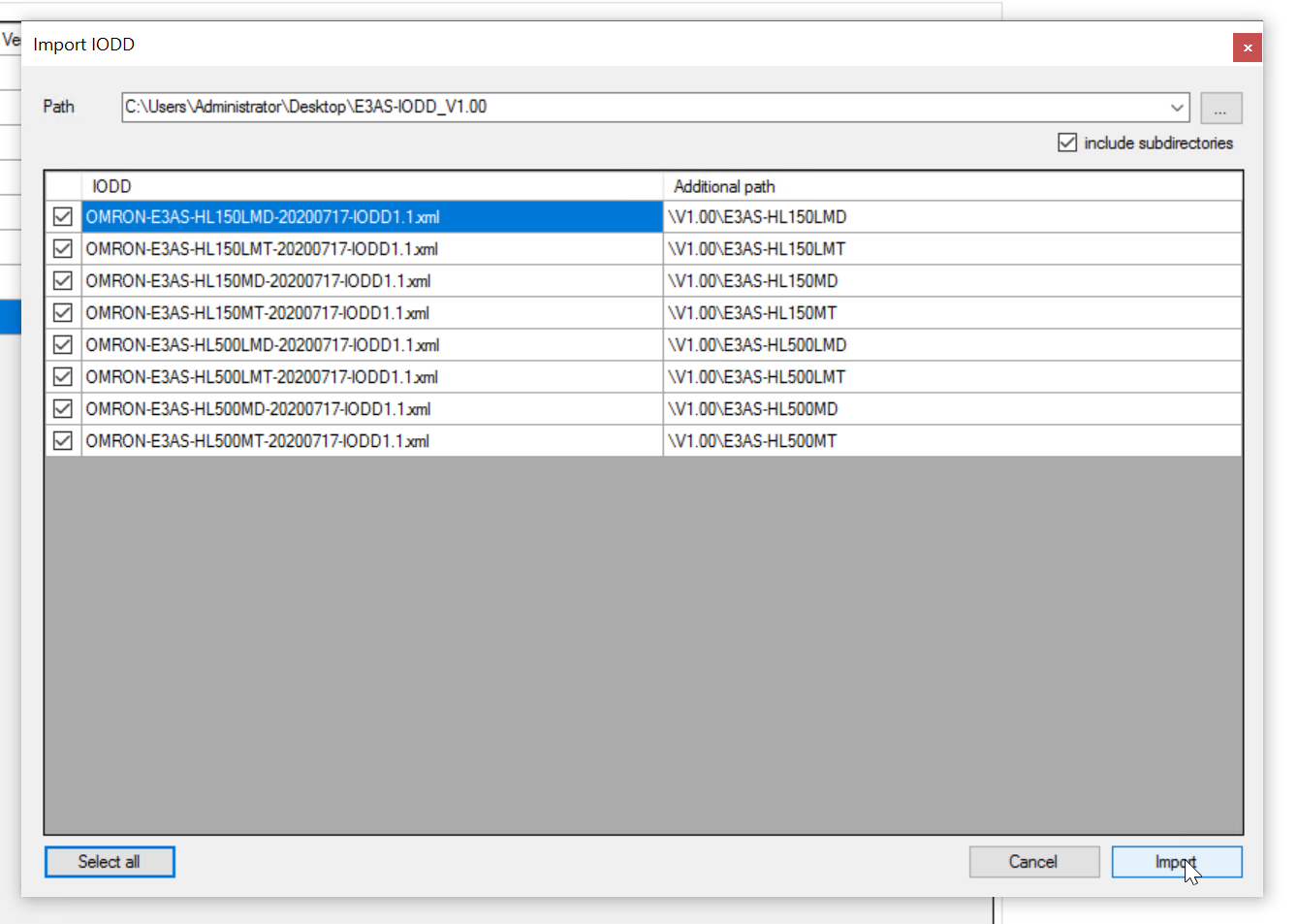The width and height of the screenshot is (1298, 924).
Task: Click path cell \V1.00\E3AS-HL500MT
Action: pyautogui.click(x=953, y=441)
